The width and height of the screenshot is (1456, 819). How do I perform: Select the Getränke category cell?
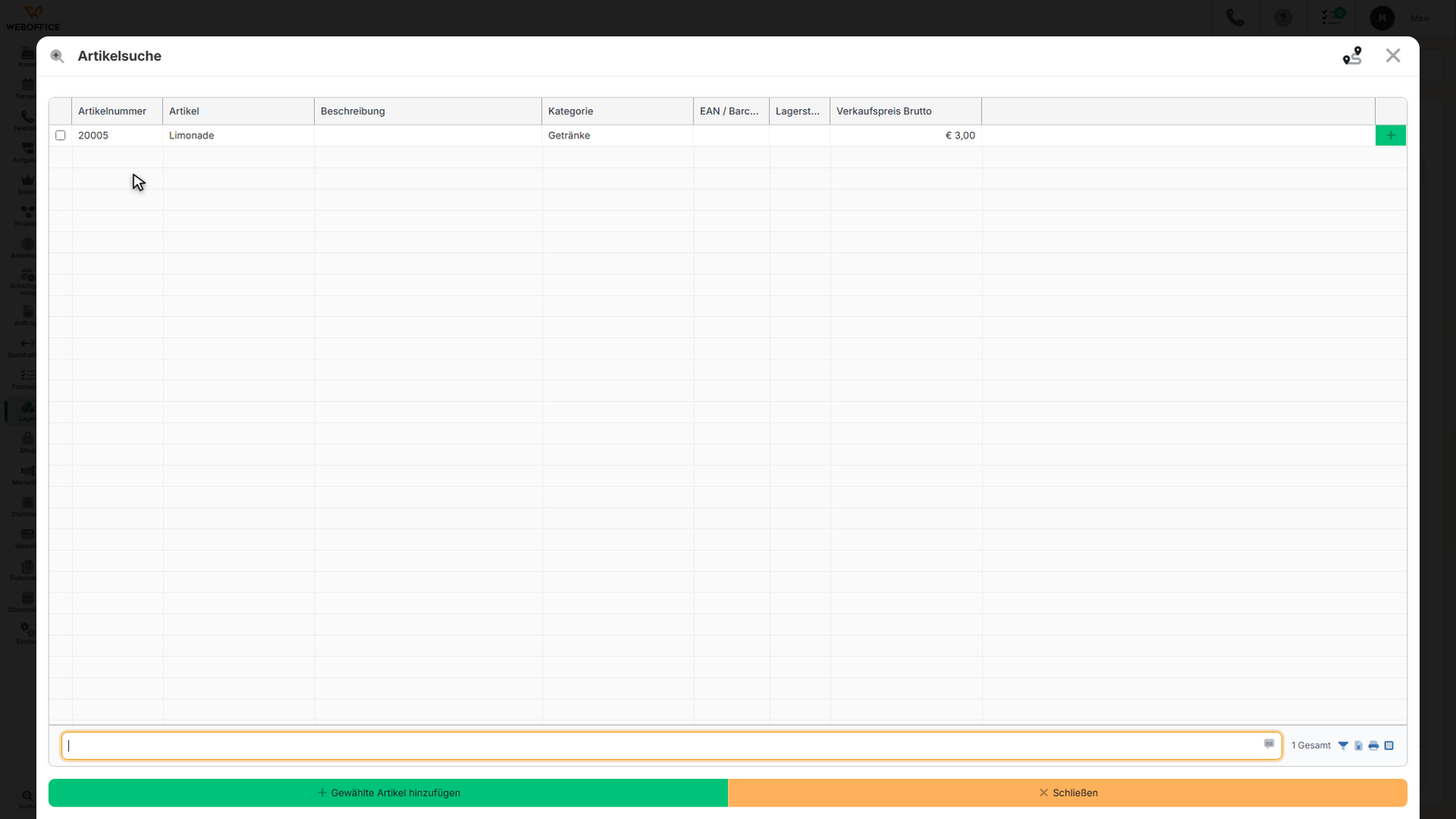tap(618, 136)
